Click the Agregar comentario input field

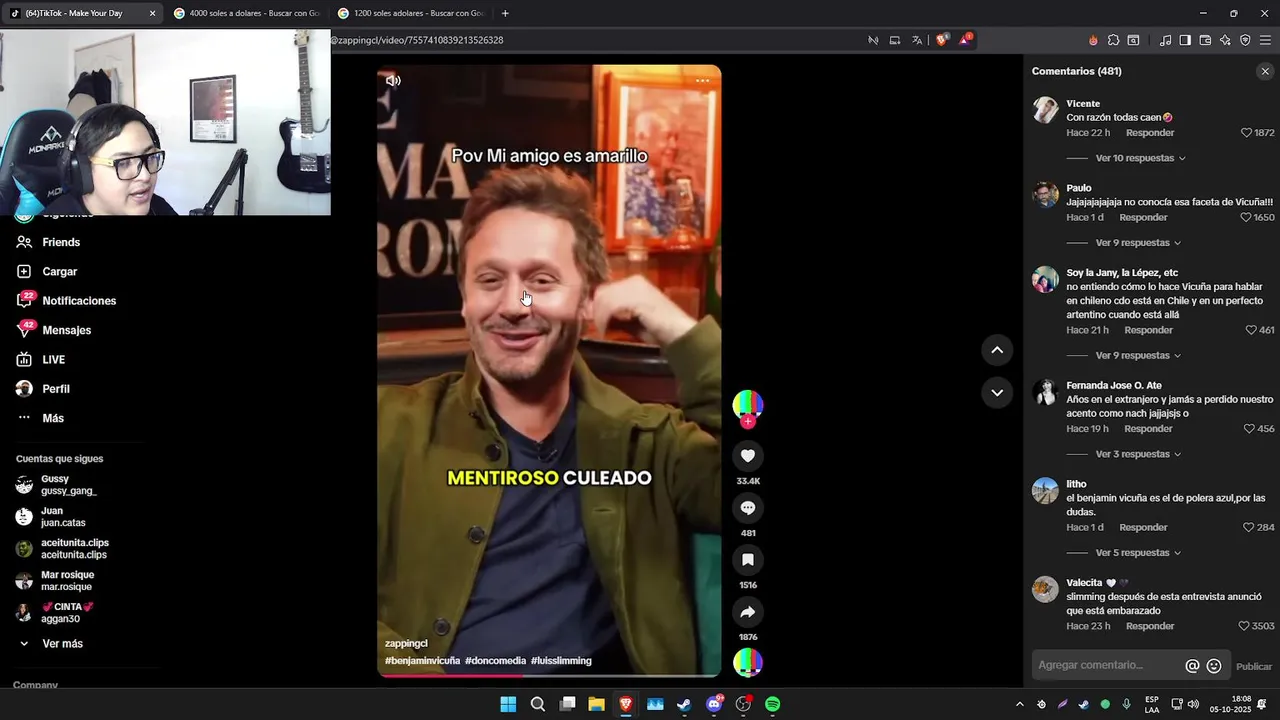pyautogui.click(x=1108, y=666)
